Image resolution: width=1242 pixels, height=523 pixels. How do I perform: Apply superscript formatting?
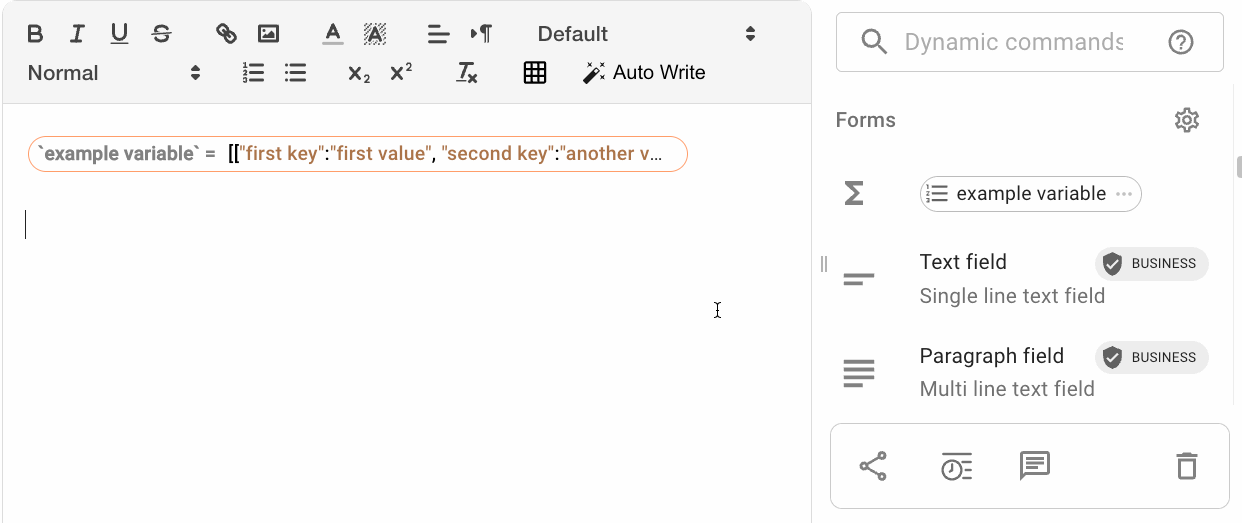[401, 73]
